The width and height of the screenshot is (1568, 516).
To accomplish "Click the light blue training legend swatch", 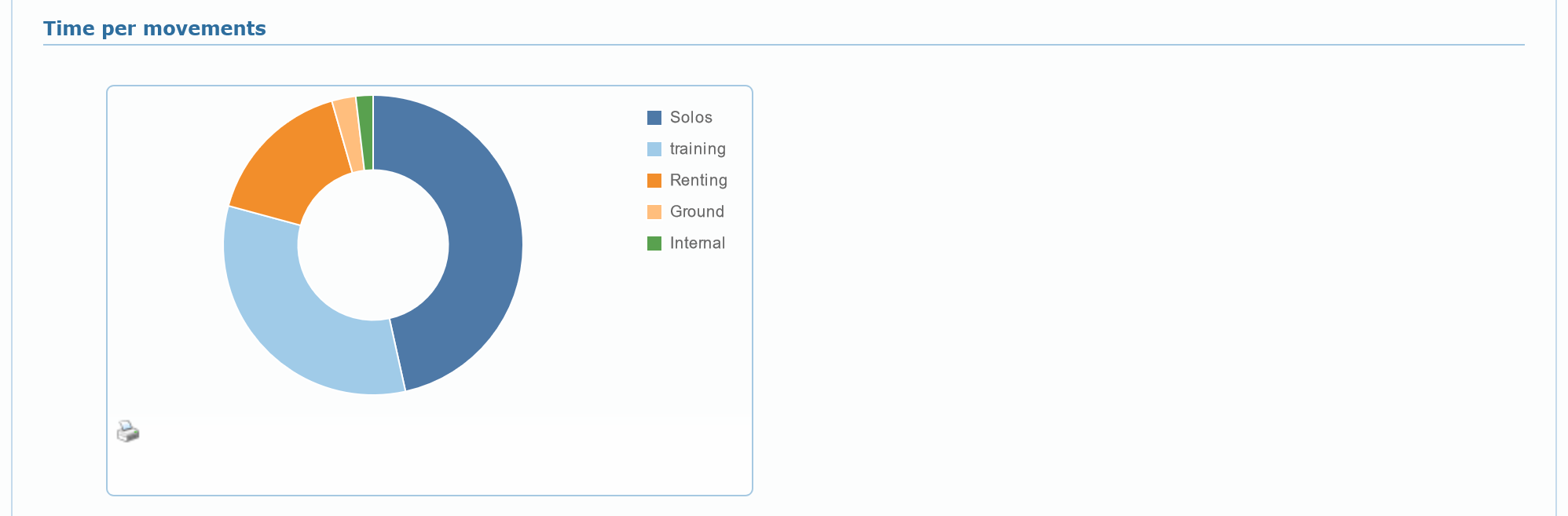I will point(654,149).
